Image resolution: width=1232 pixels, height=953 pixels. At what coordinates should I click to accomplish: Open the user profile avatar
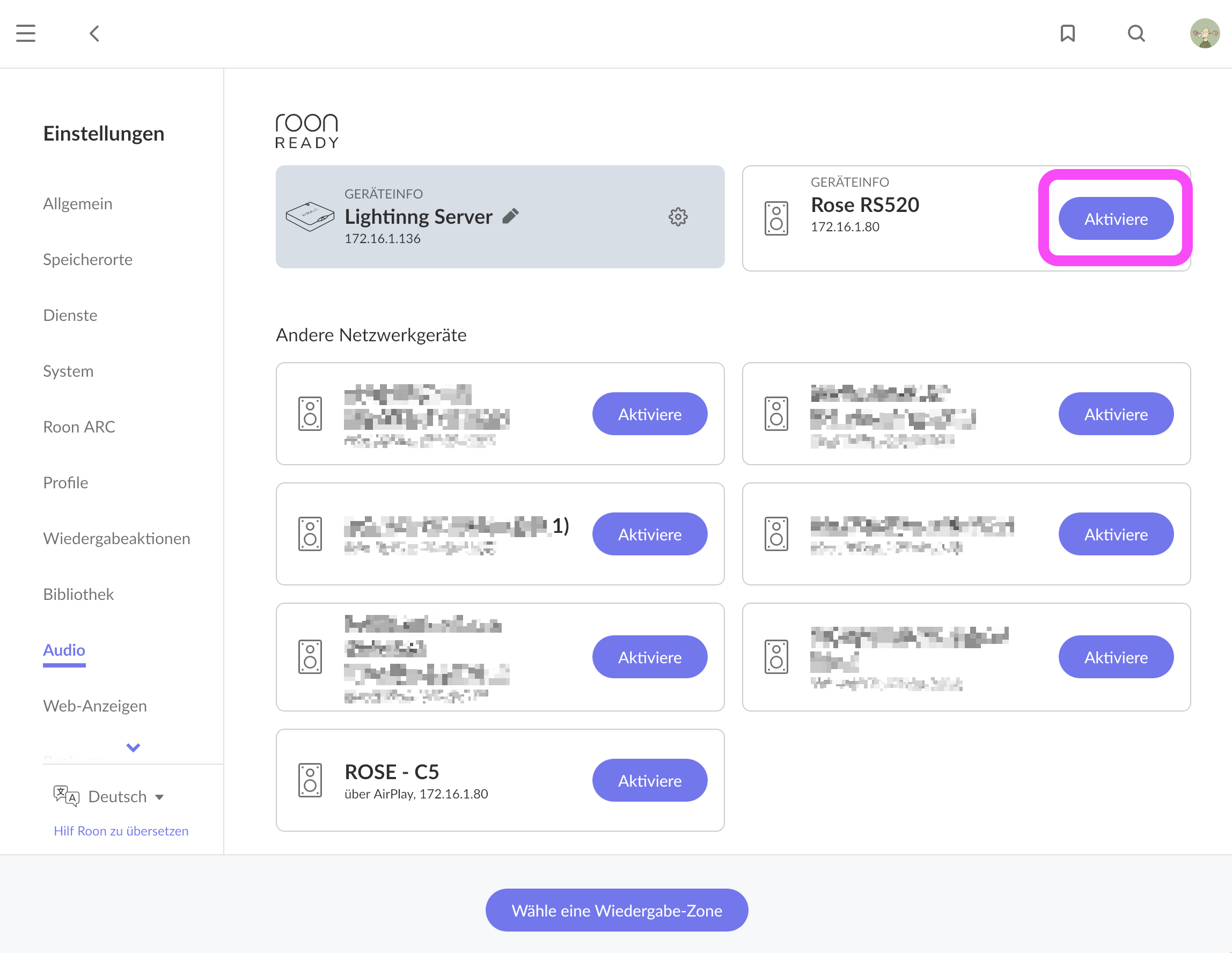click(1205, 33)
